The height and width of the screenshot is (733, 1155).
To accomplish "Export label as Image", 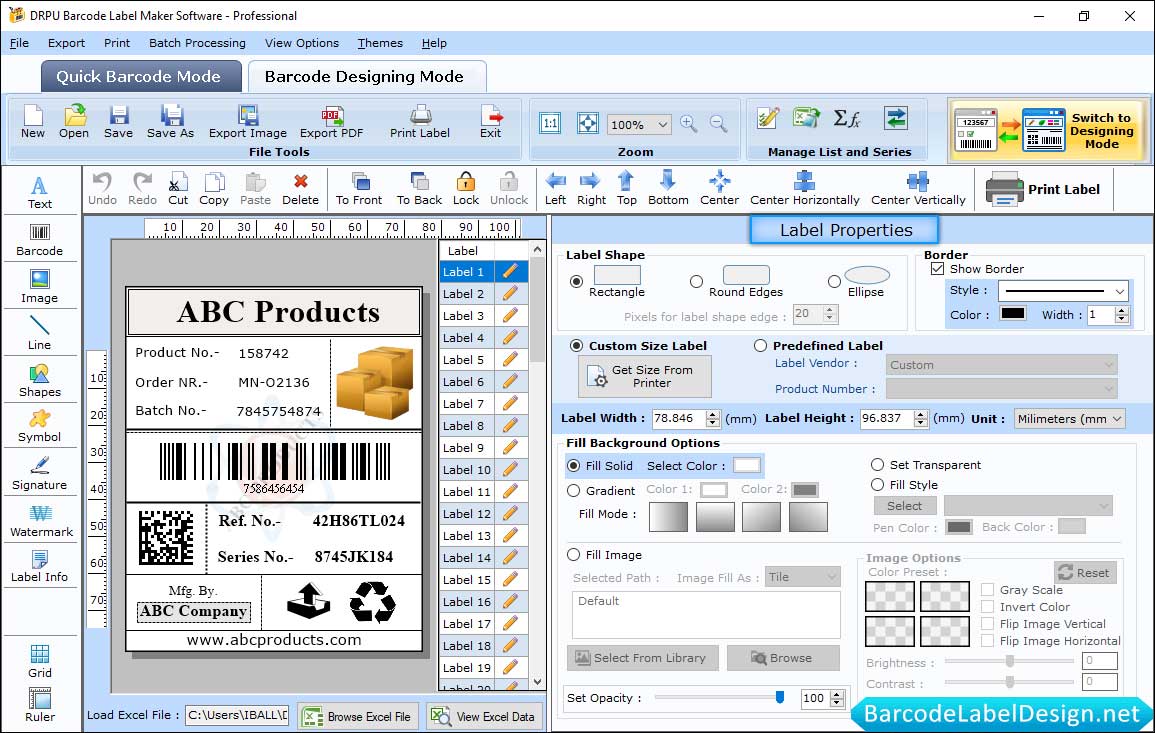I will 248,122.
